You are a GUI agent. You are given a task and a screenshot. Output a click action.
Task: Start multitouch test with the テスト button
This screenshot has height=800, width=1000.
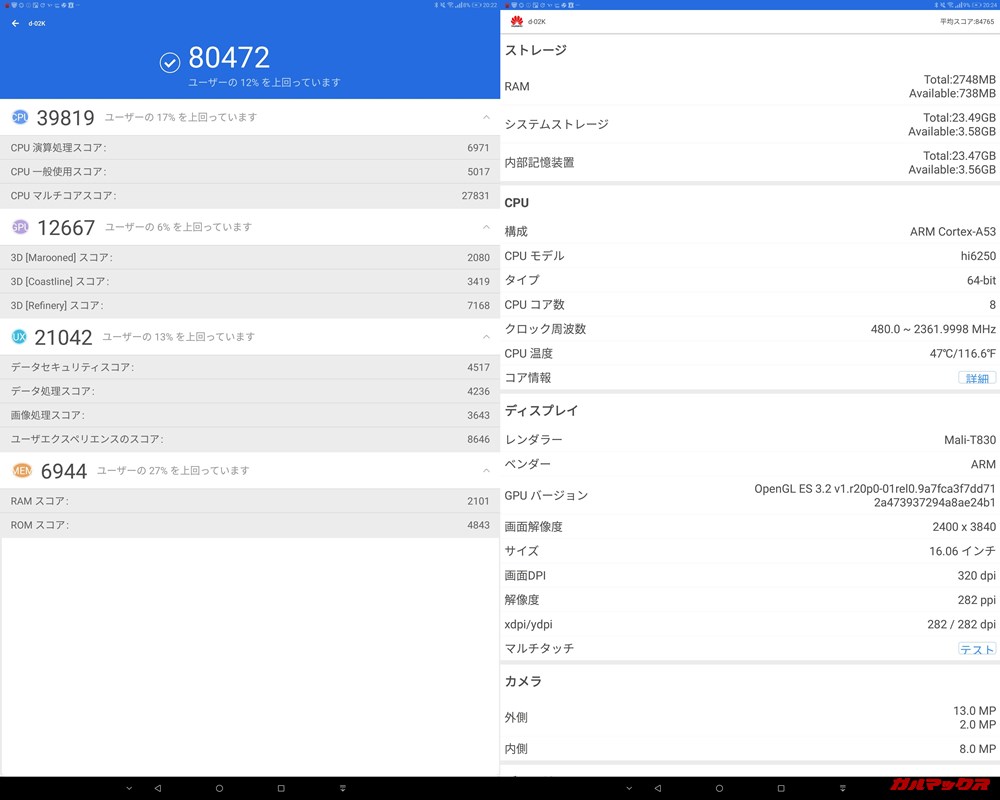point(975,649)
